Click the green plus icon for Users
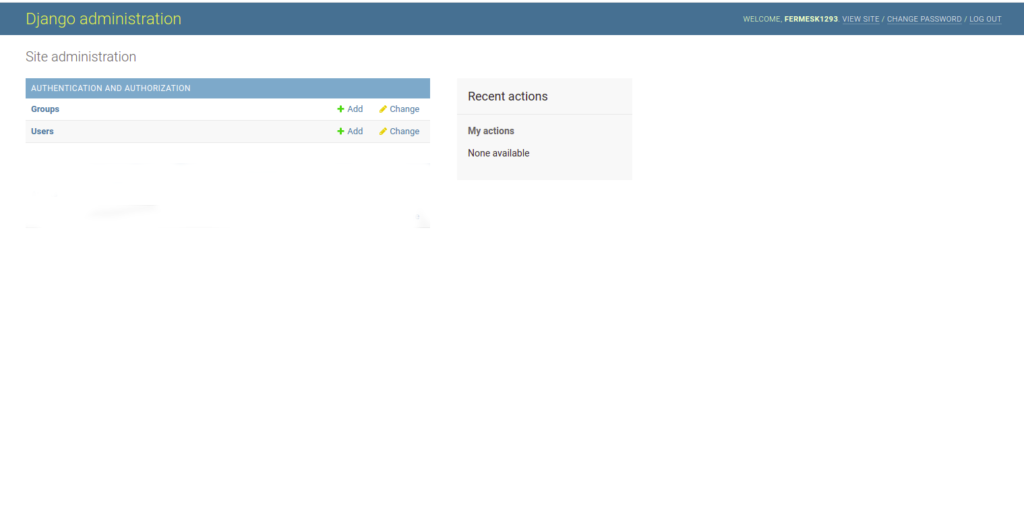This screenshot has width=1024, height=520. [340, 131]
